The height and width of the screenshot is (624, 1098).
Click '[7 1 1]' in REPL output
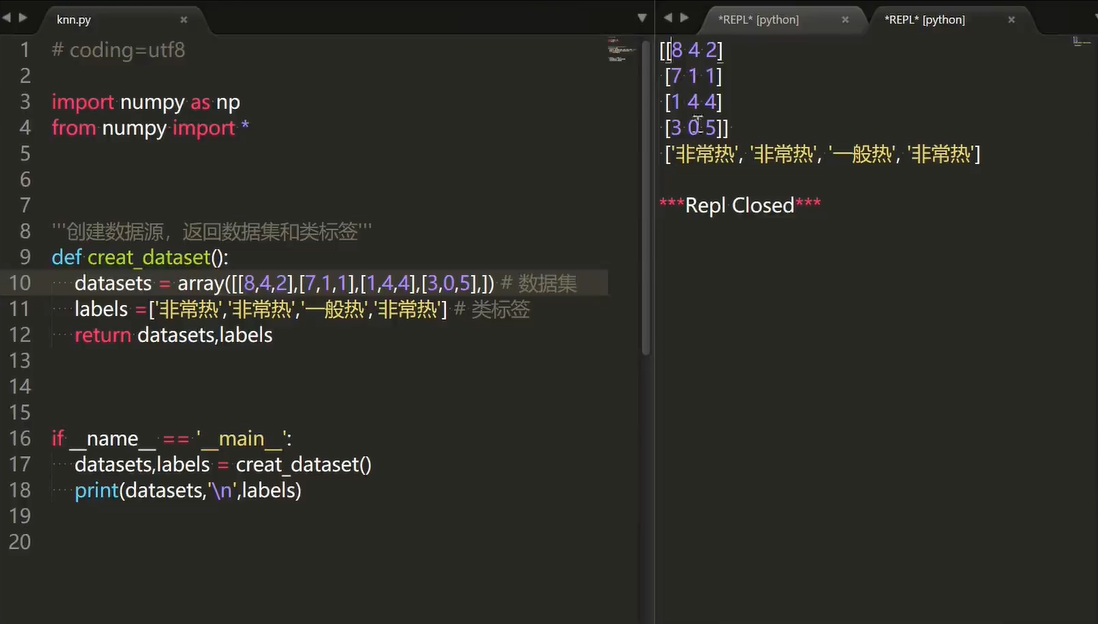693,76
